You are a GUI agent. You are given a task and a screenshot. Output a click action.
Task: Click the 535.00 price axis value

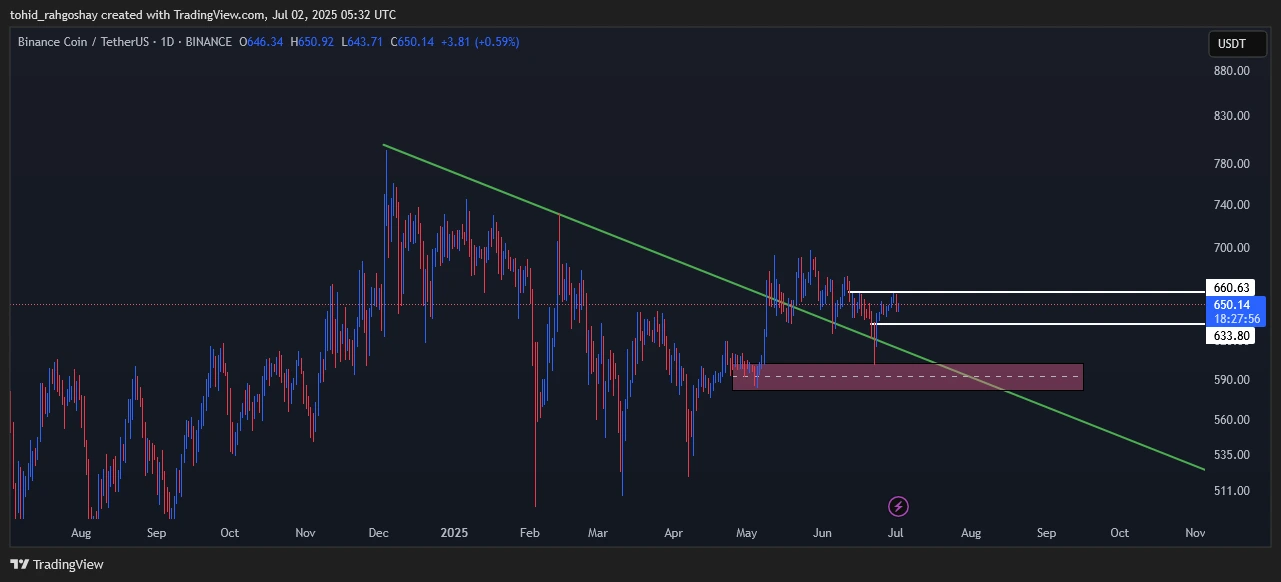(x=1231, y=455)
